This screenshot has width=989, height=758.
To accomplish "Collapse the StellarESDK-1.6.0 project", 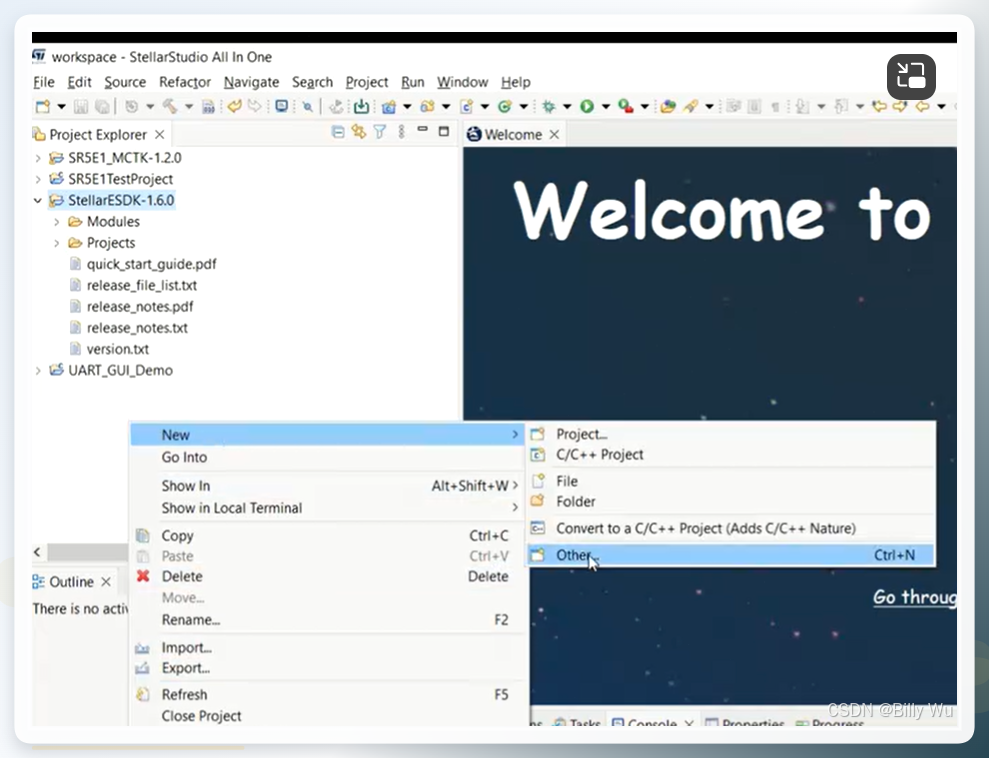I will click(x=38, y=201).
